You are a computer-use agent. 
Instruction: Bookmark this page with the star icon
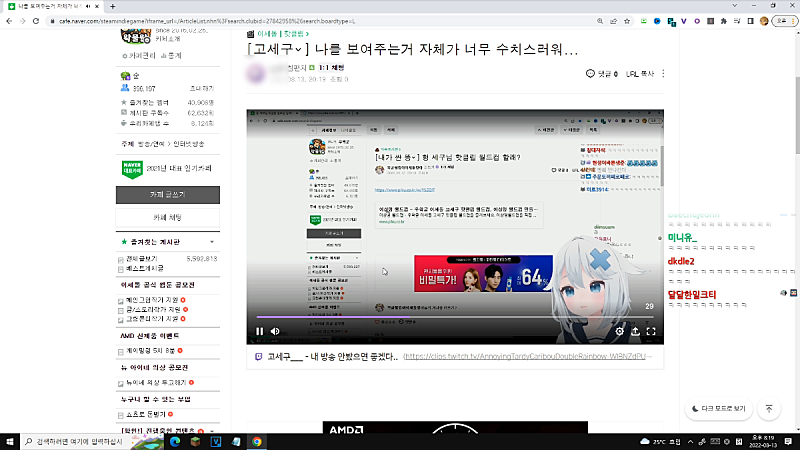click(x=627, y=21)
